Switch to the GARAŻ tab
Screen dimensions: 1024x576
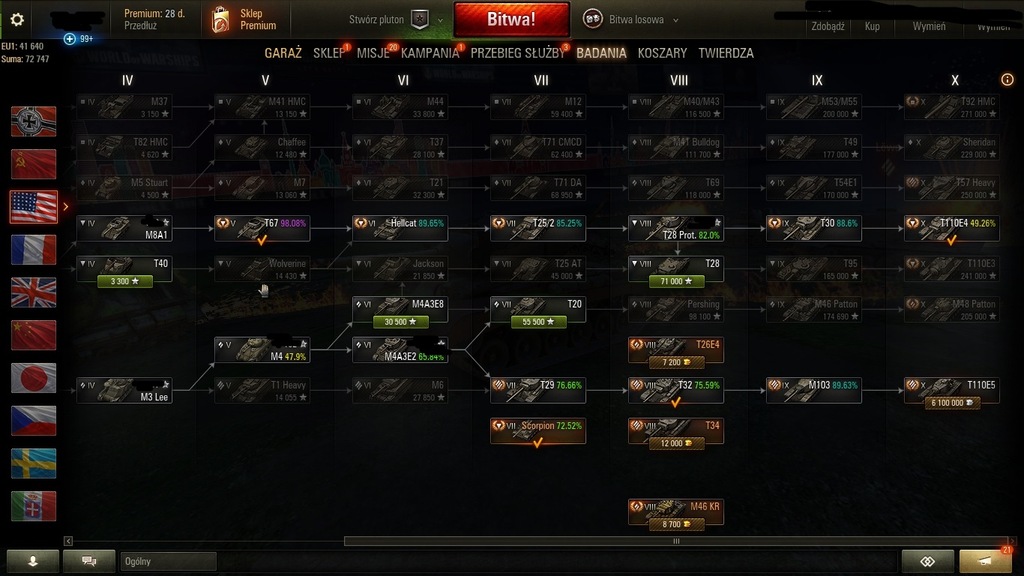tap(283, 53)
